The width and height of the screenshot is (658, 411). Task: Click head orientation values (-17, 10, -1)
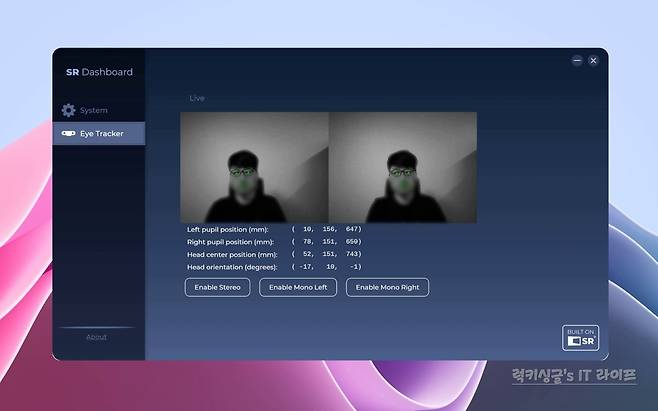pos(326,267)
